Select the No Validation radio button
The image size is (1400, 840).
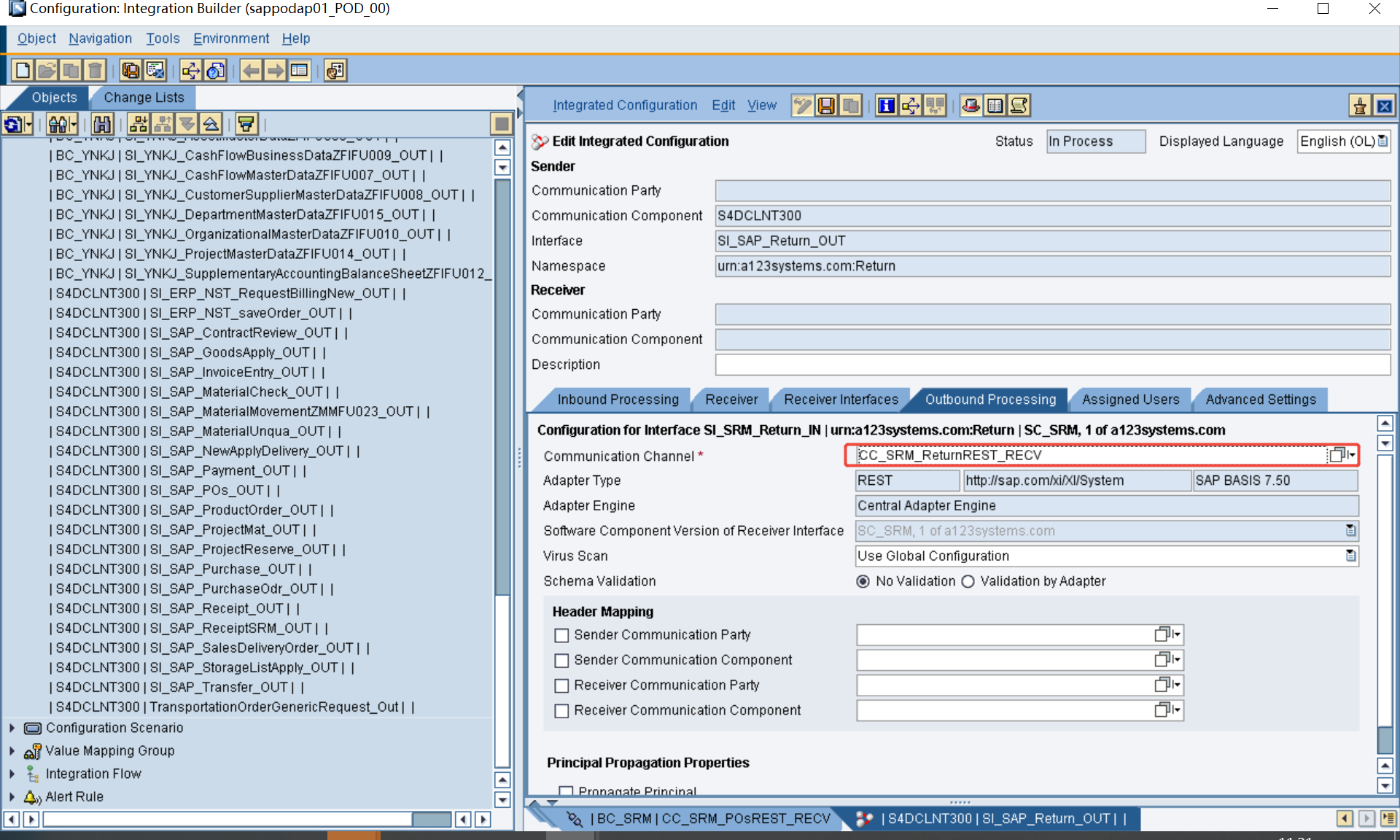coord(863,581)
